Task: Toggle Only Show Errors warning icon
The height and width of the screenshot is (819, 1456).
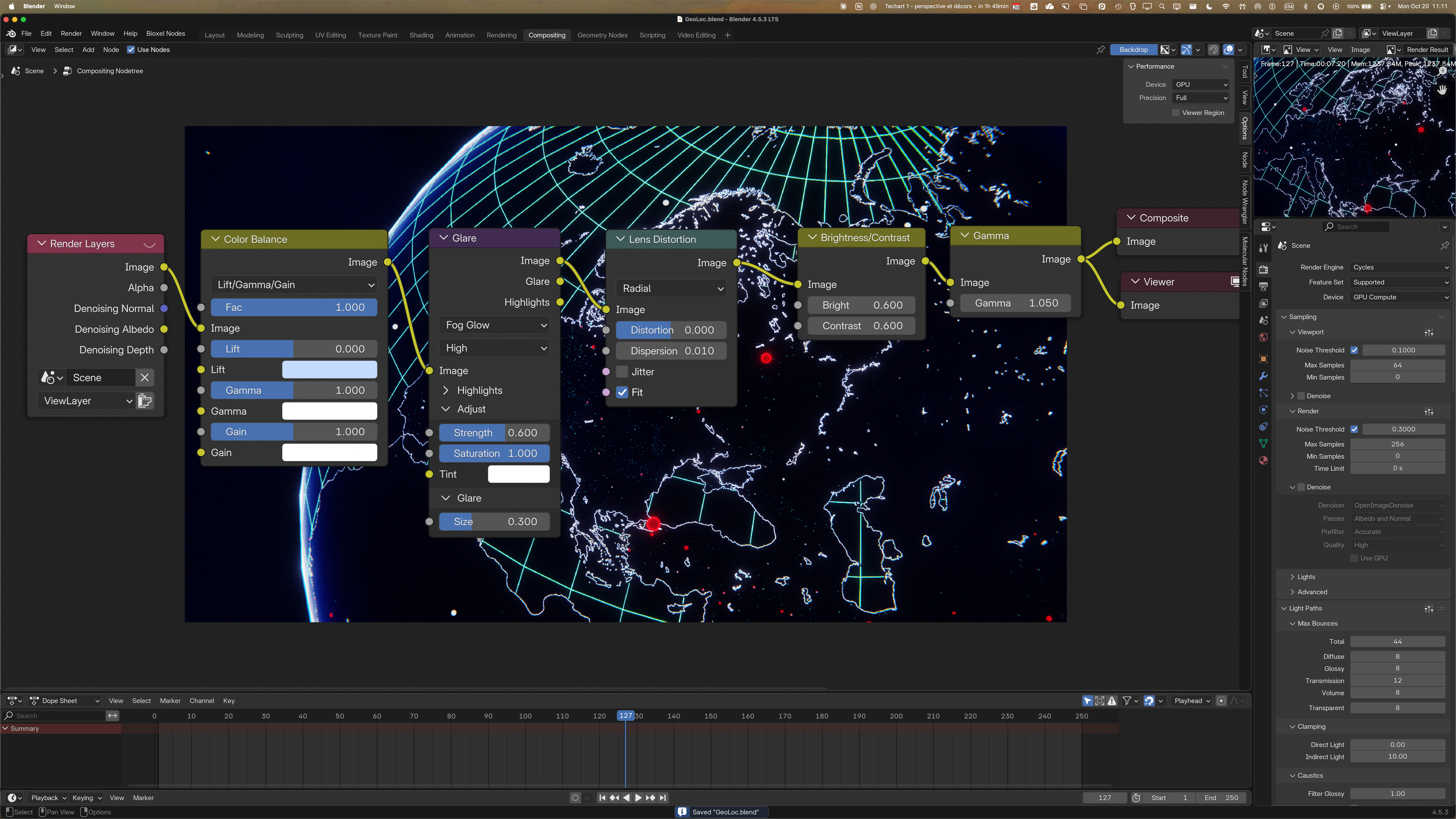Action: (x=1112, y=701)
